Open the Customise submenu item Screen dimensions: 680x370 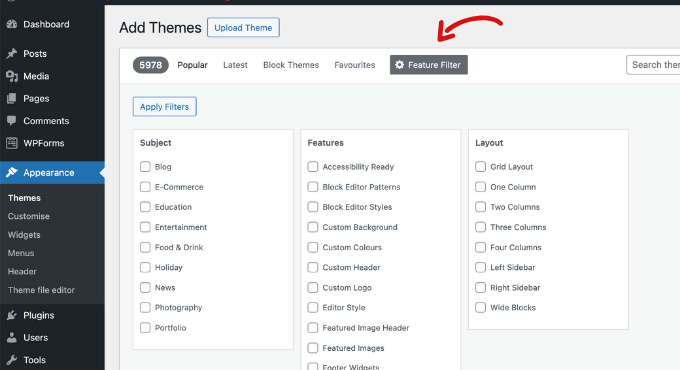coord(29,216)
